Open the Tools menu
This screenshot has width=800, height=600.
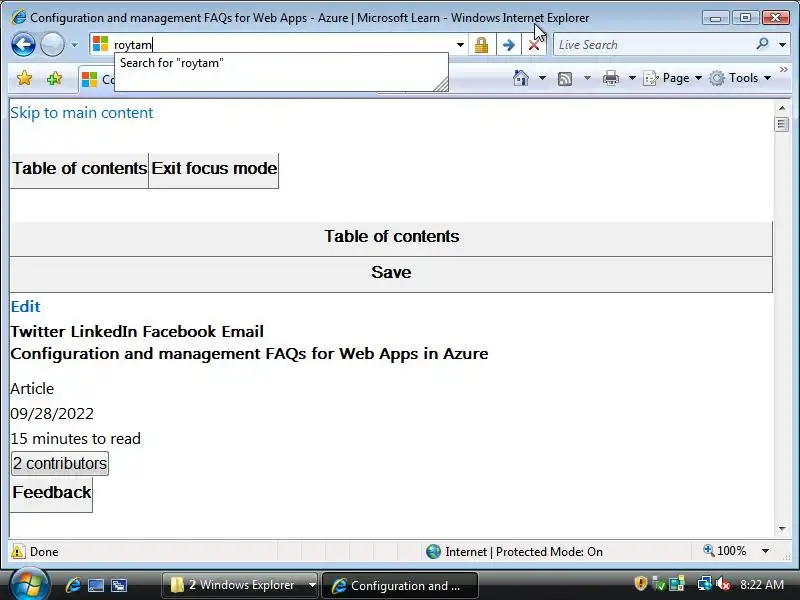pyautogui.click(x=740, y=78)
